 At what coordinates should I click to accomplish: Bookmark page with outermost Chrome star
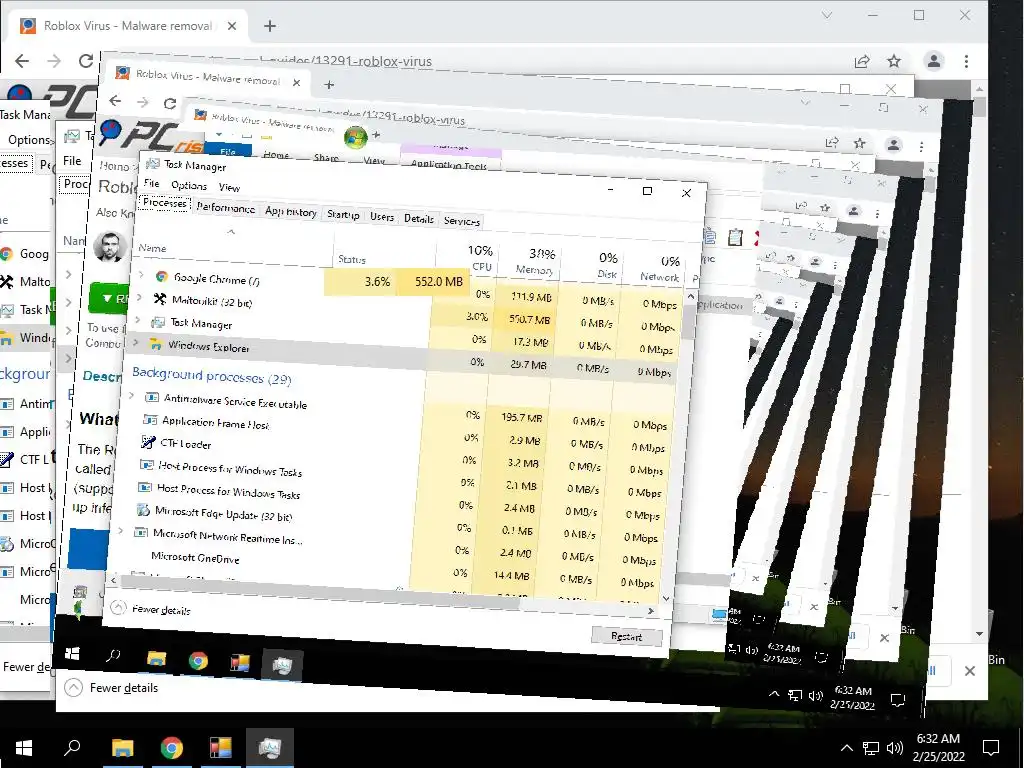(894, 61)
